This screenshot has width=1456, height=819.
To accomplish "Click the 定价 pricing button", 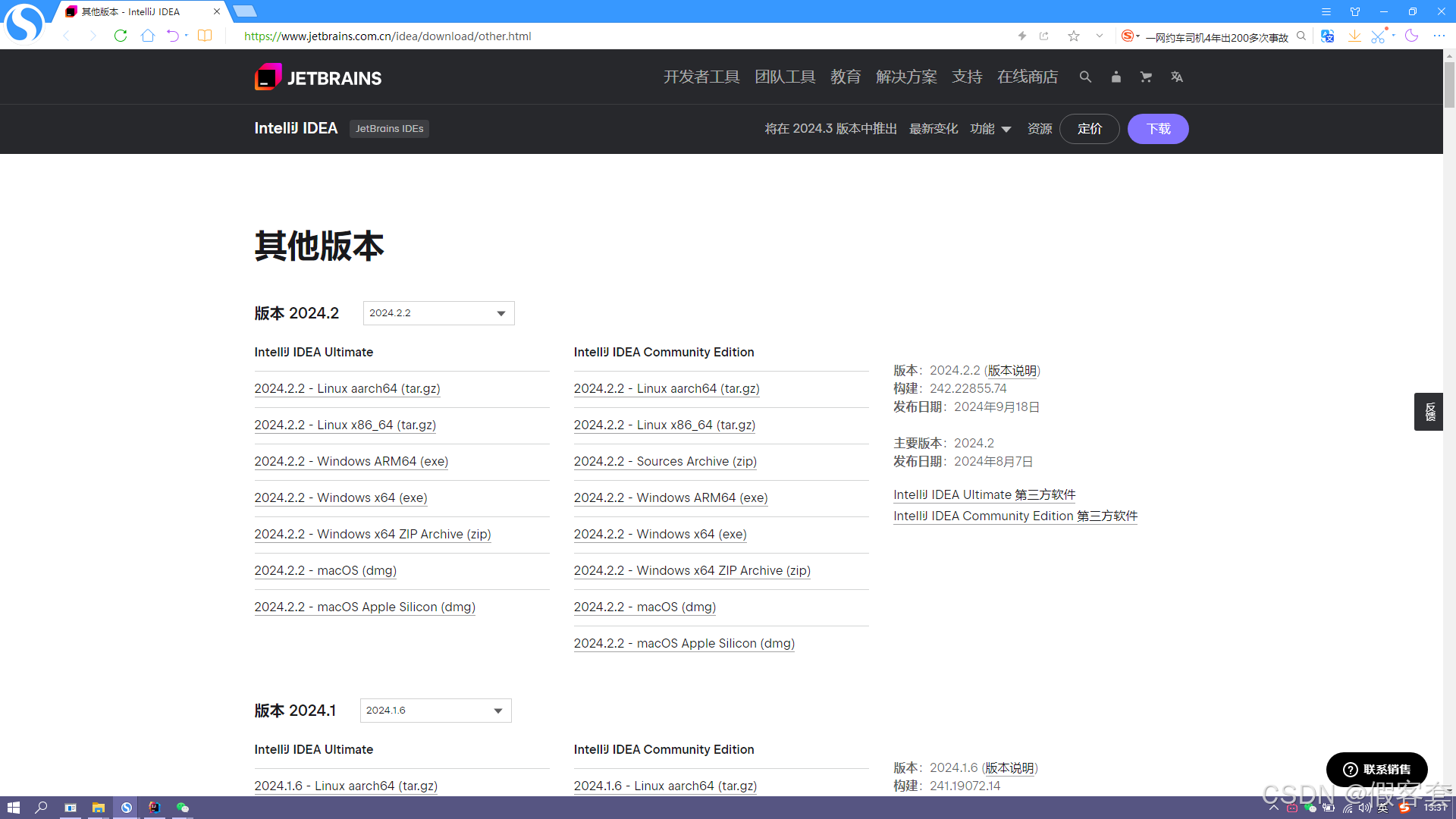I will 1090,129.
